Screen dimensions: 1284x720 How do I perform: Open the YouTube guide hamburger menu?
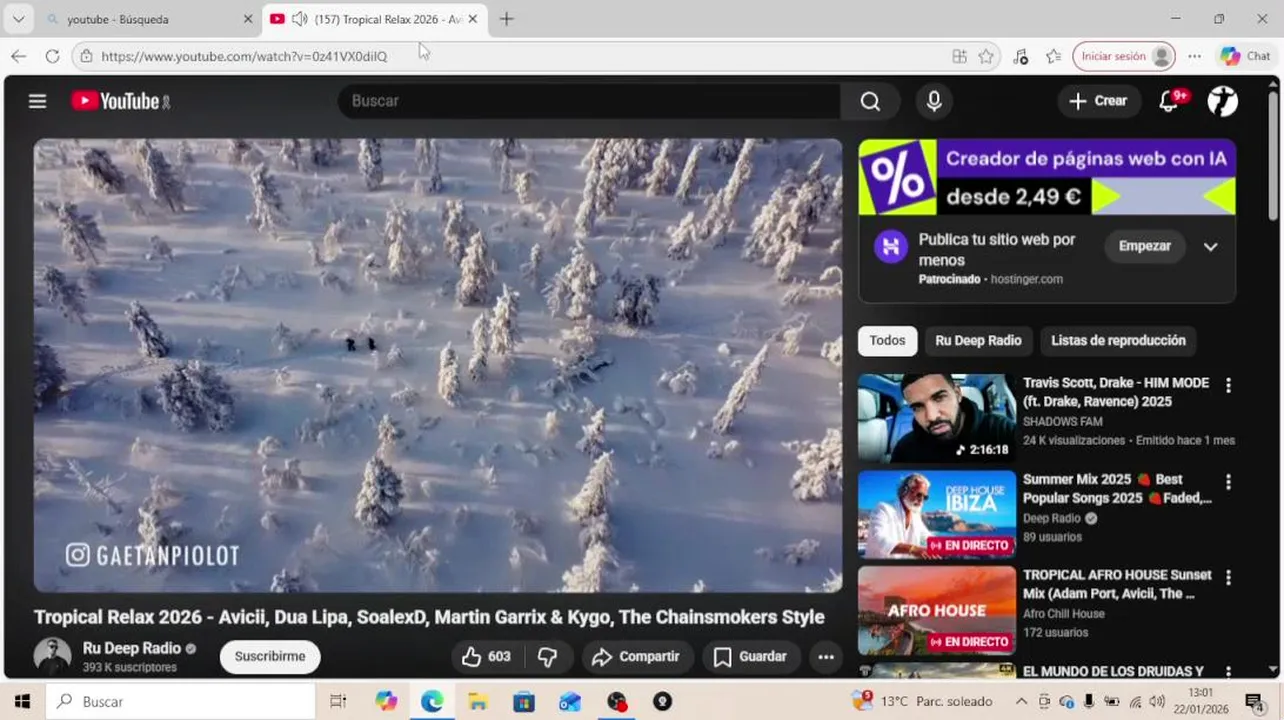pos(38,101)
